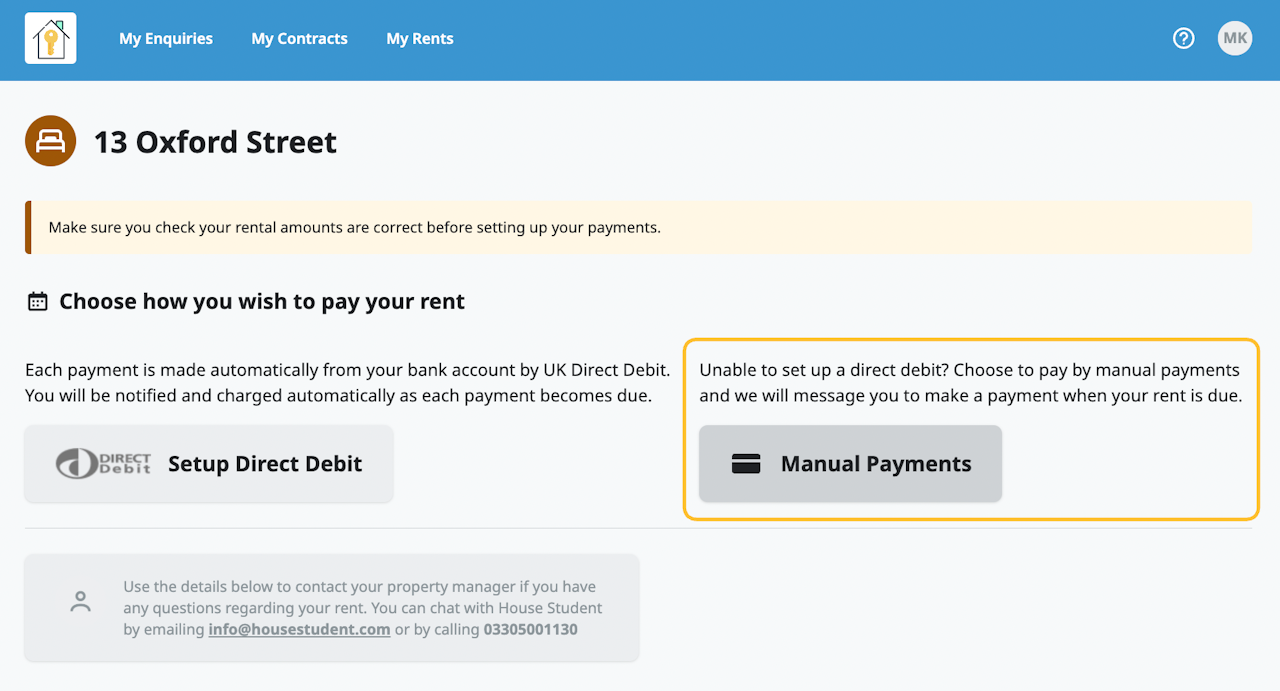Click the credit card icon
Viewport: 1280px width, 691px height.
coord(746,464)
